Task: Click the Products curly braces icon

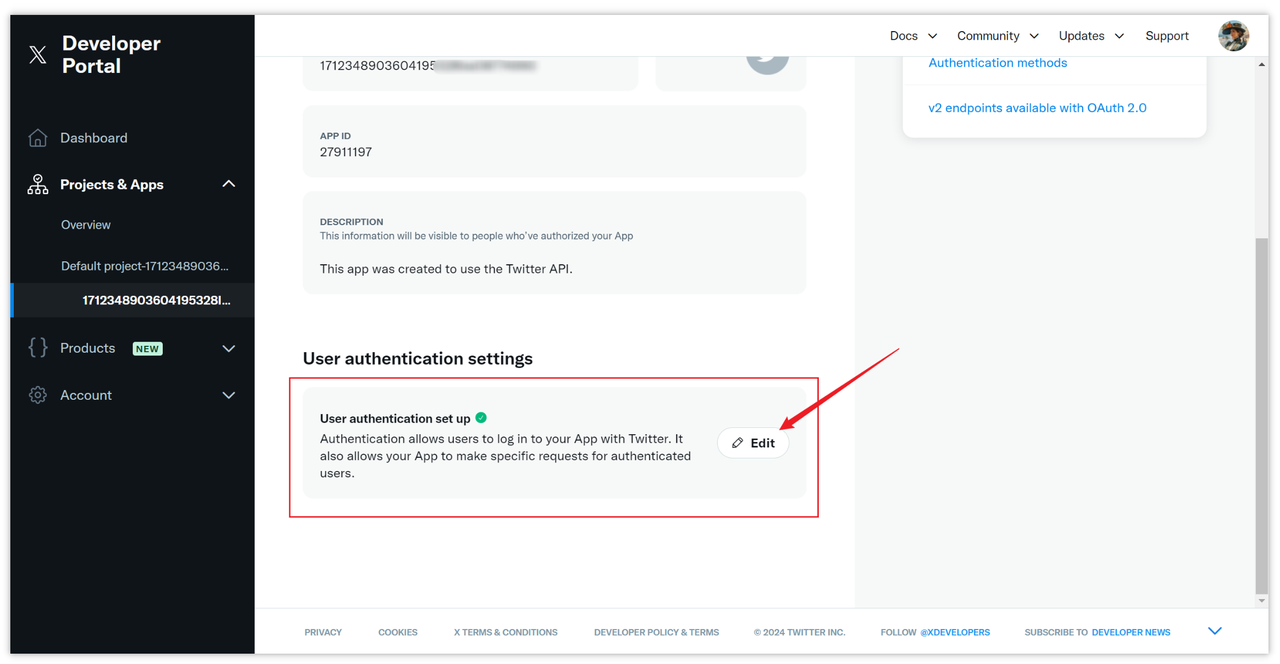Action: click(x=38, y=348)
